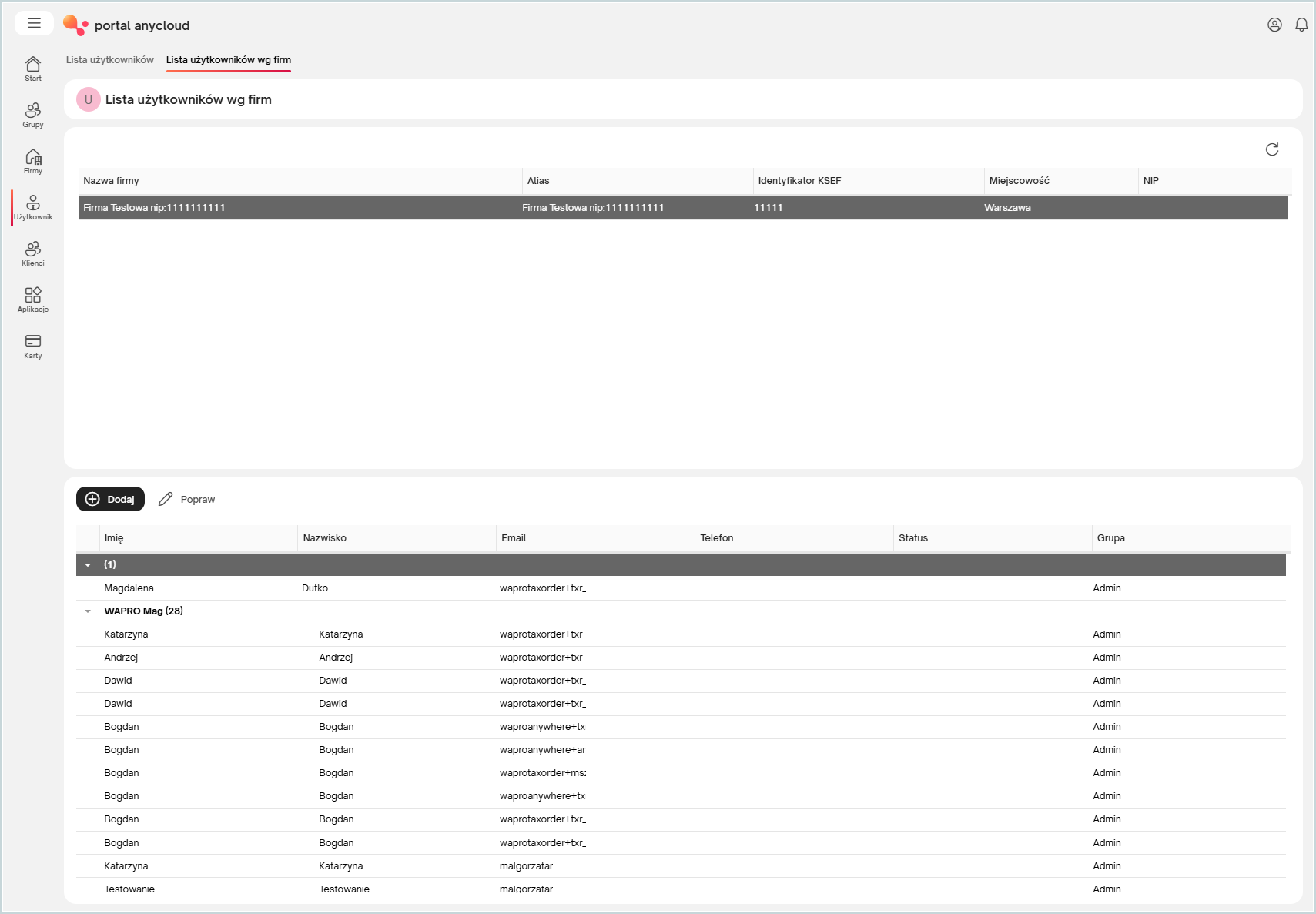Viewport: 1316px width, 914px height.
Task: Sort by Identyfikator KSEF column
Action: [x=869, y=181]
